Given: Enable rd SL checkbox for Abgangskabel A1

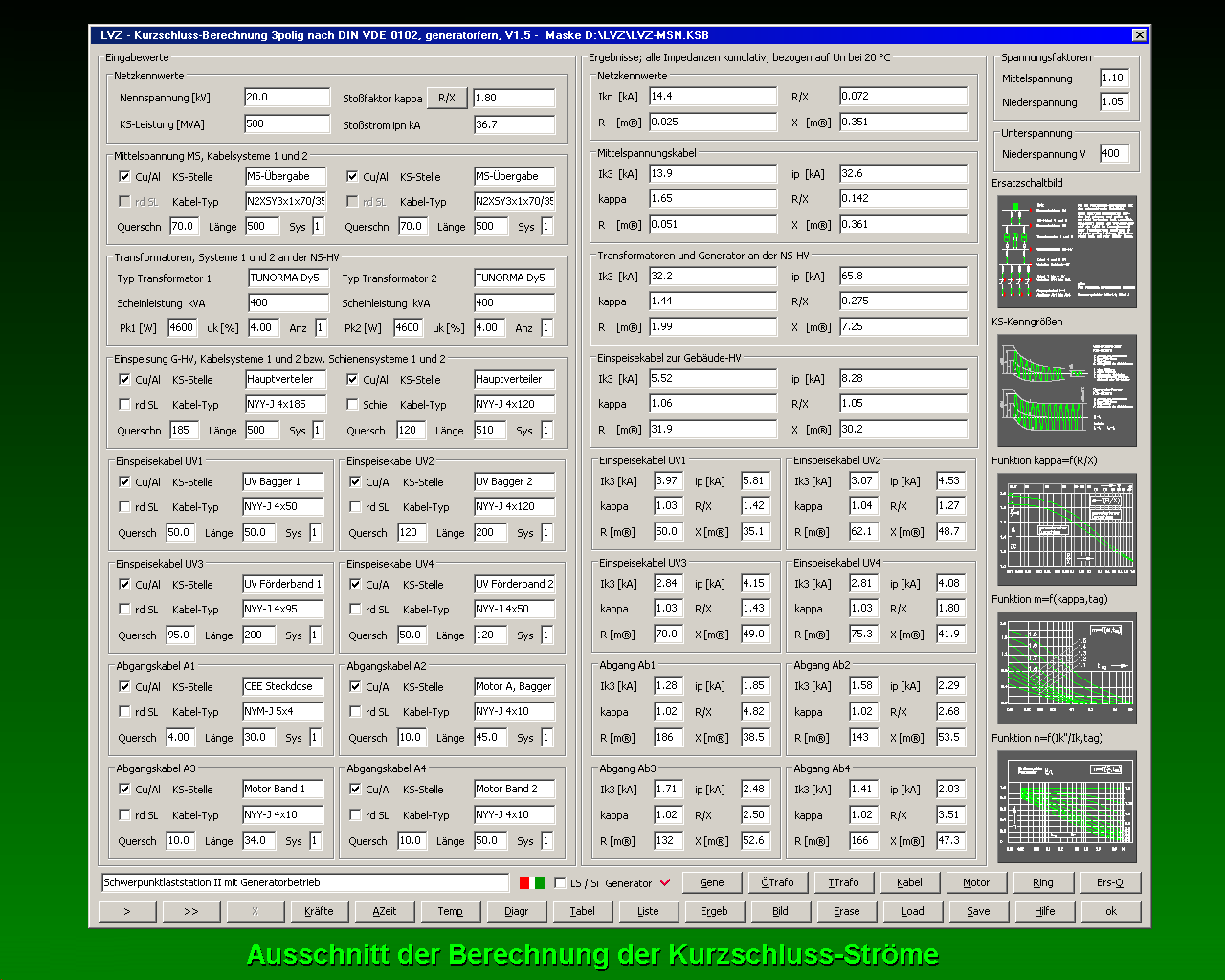Looking at the screenshot, I should pos(124,712).
